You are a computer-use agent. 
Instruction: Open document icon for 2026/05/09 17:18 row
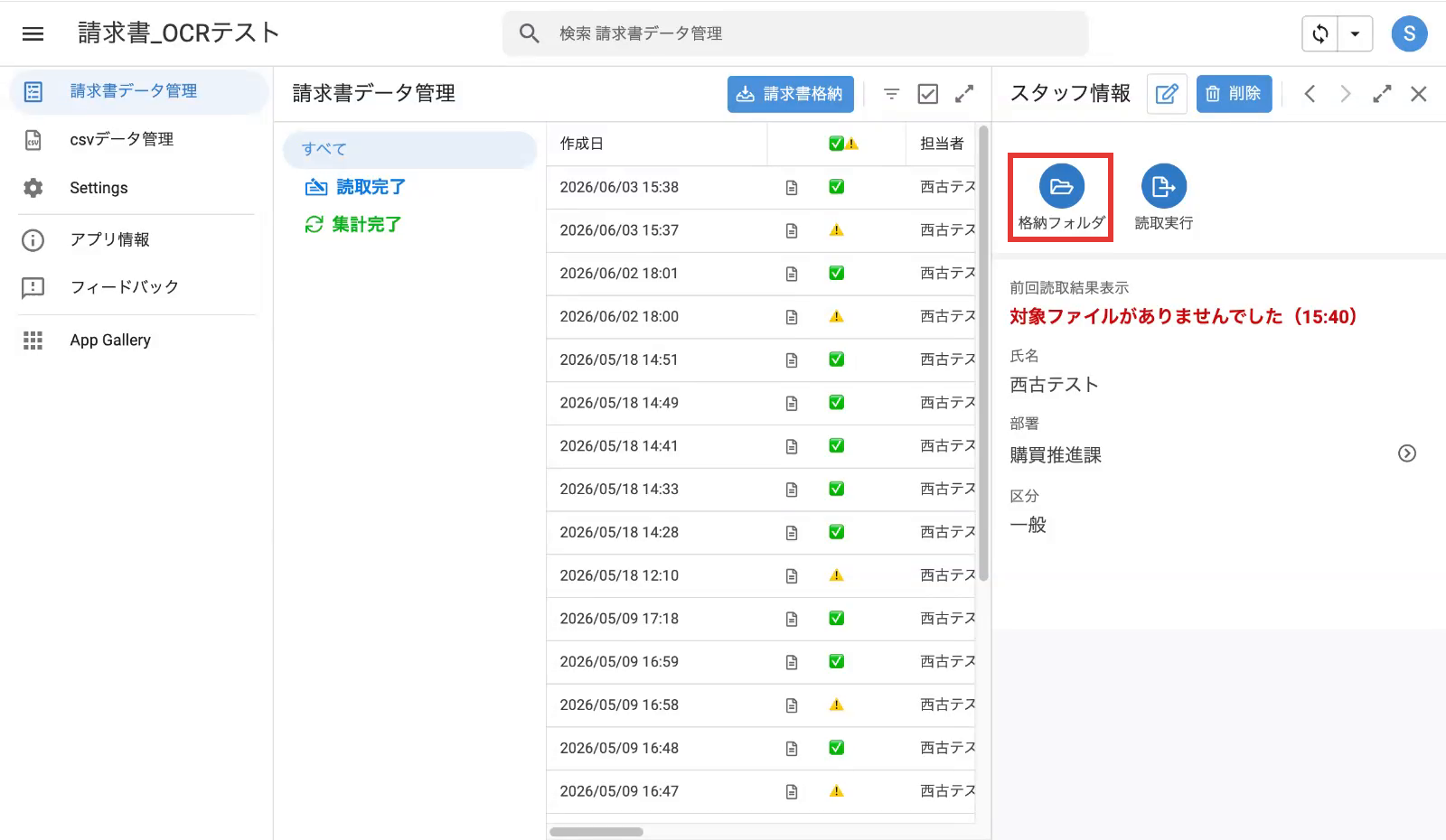point(792,619)
